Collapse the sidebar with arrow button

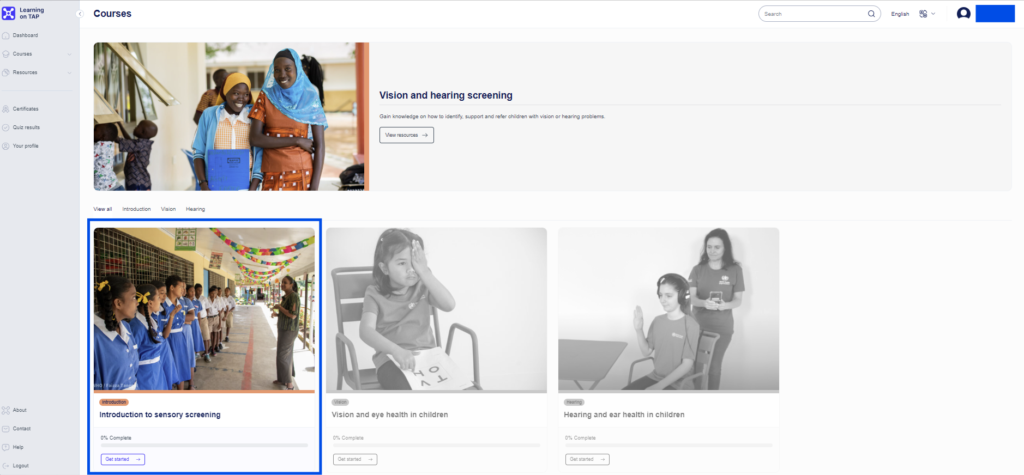tap(80, 14)
